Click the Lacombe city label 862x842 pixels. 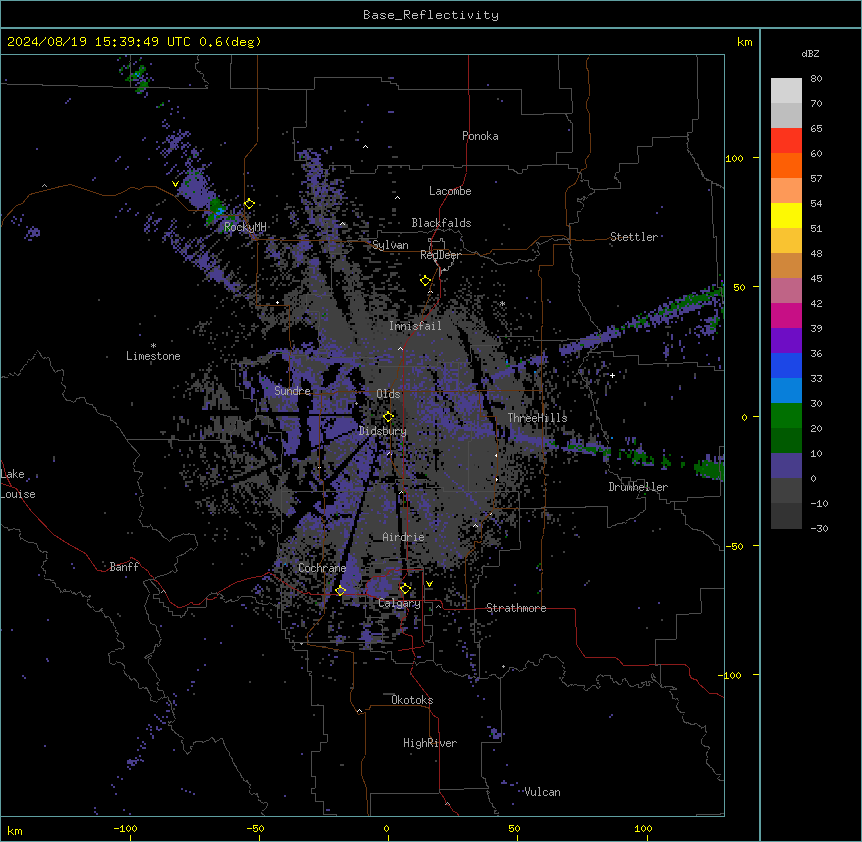pos(450,191)
